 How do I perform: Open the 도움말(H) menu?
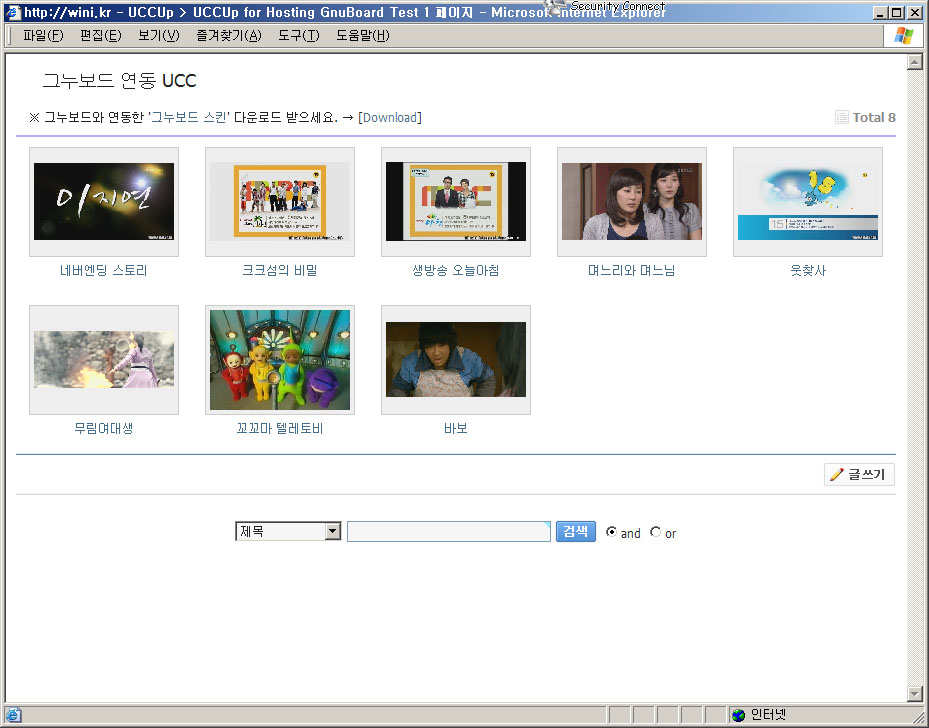click(363, 36)
